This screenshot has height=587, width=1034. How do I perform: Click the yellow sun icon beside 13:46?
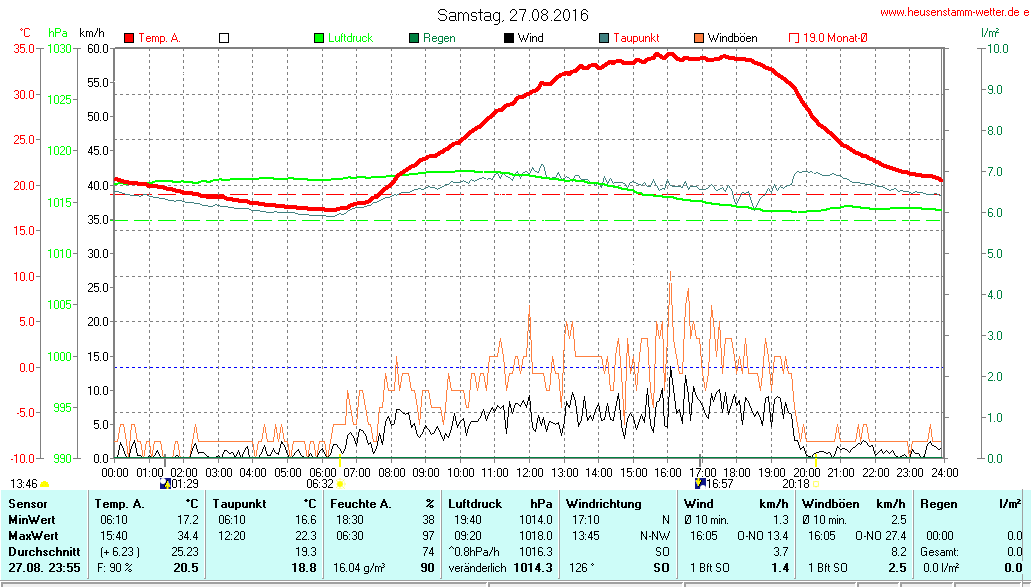coord(45,483)
